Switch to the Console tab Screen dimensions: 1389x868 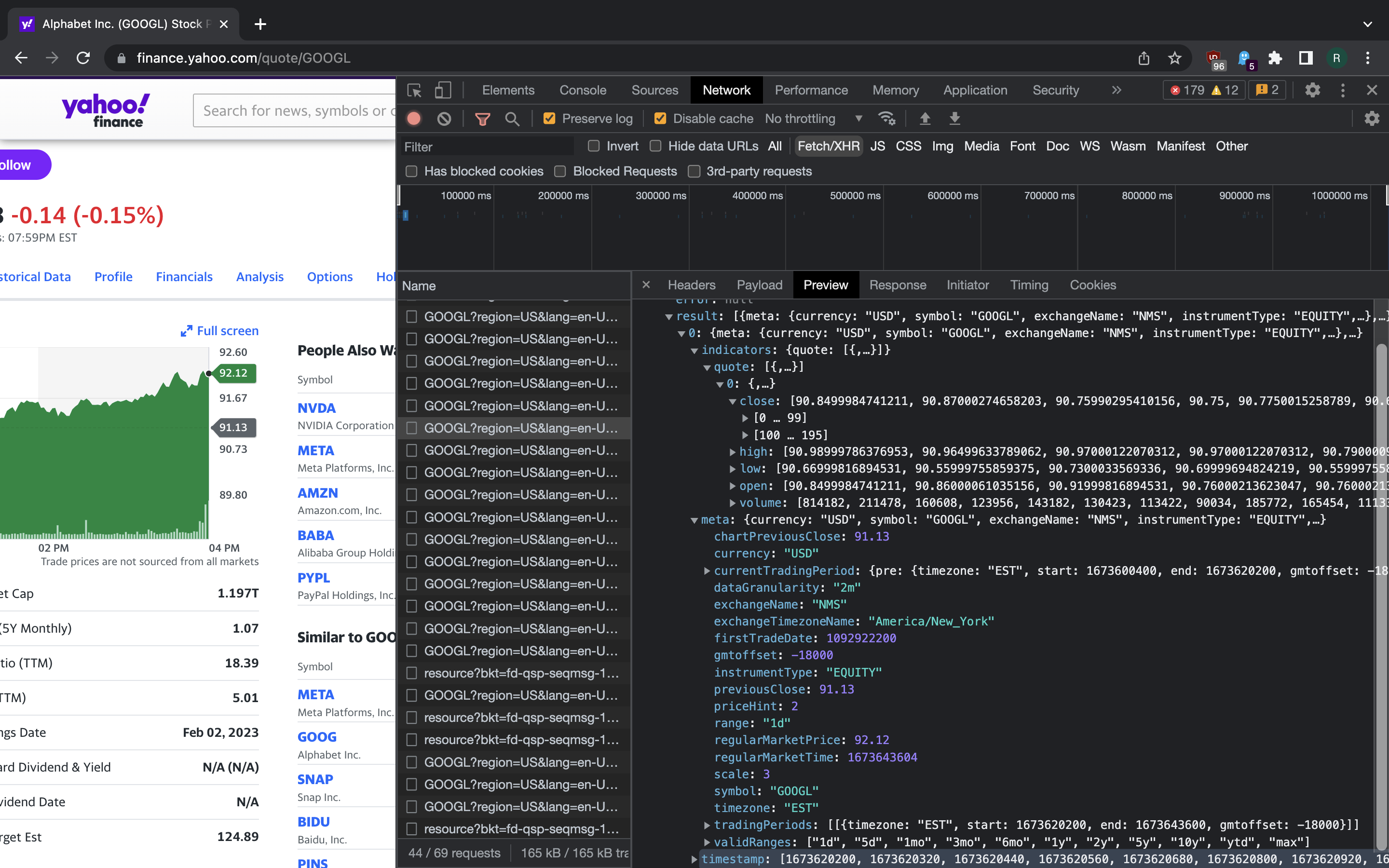[x=583, y=90]
